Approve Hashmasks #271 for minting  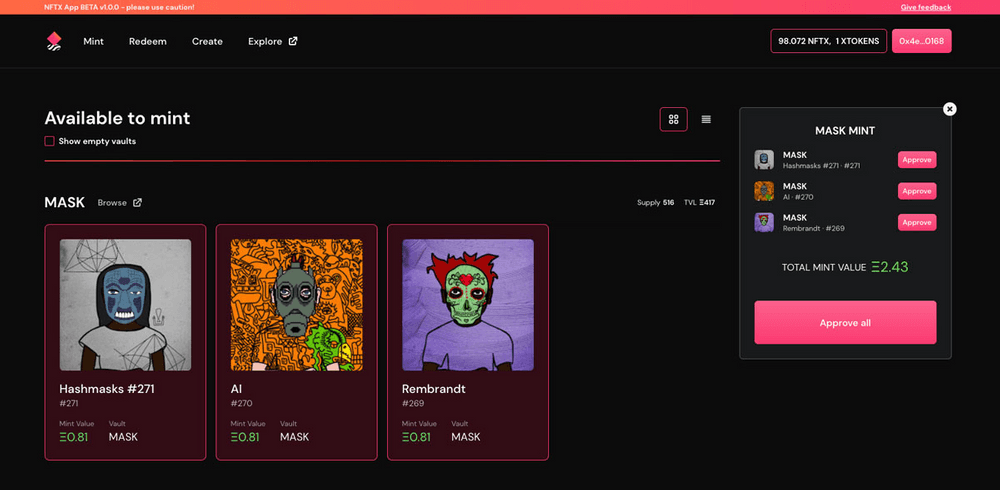pyautogui.click(x=916, y=160)
